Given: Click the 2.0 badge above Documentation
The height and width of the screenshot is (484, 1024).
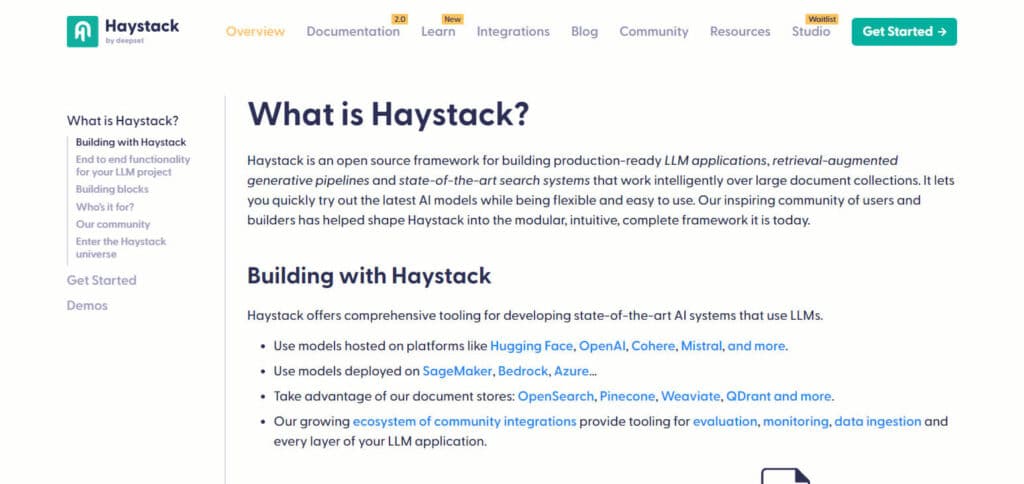Looking at the screenshot, I should point(400,20).
